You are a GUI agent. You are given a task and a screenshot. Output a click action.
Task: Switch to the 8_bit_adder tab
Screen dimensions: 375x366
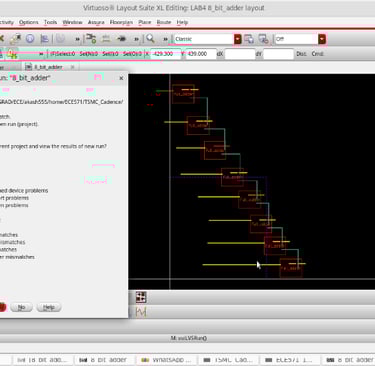[x=48, y=67]
